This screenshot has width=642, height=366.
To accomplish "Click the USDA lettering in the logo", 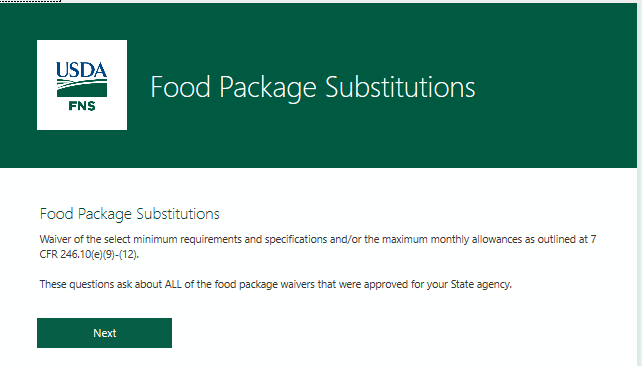I will (81, 70).
